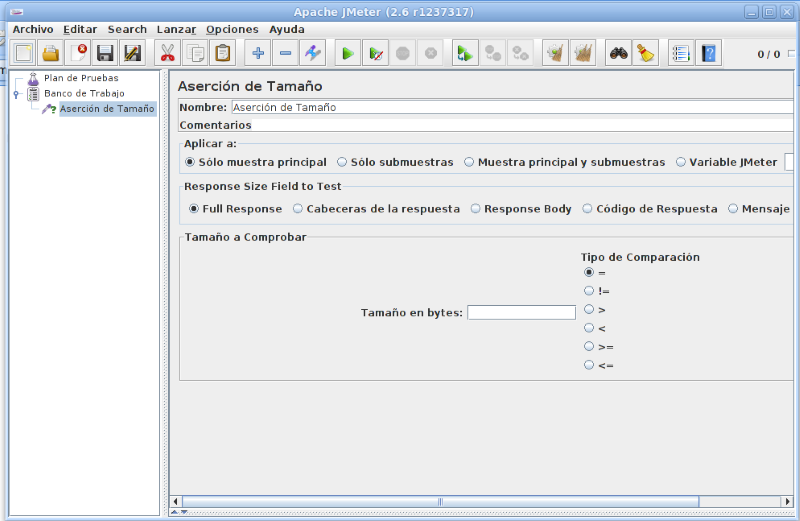Cut using the scissors icon

[167, 53]
